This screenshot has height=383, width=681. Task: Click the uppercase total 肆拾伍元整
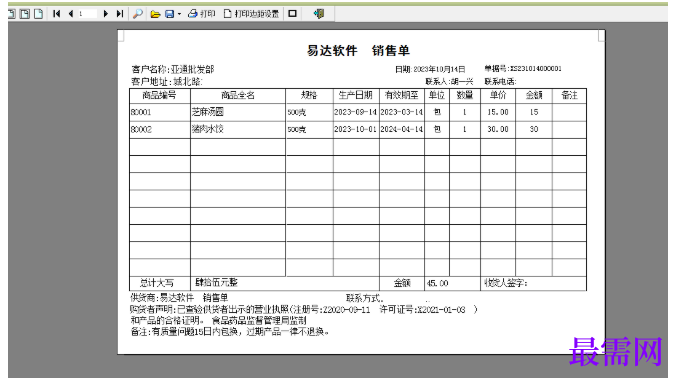[216, 283]
